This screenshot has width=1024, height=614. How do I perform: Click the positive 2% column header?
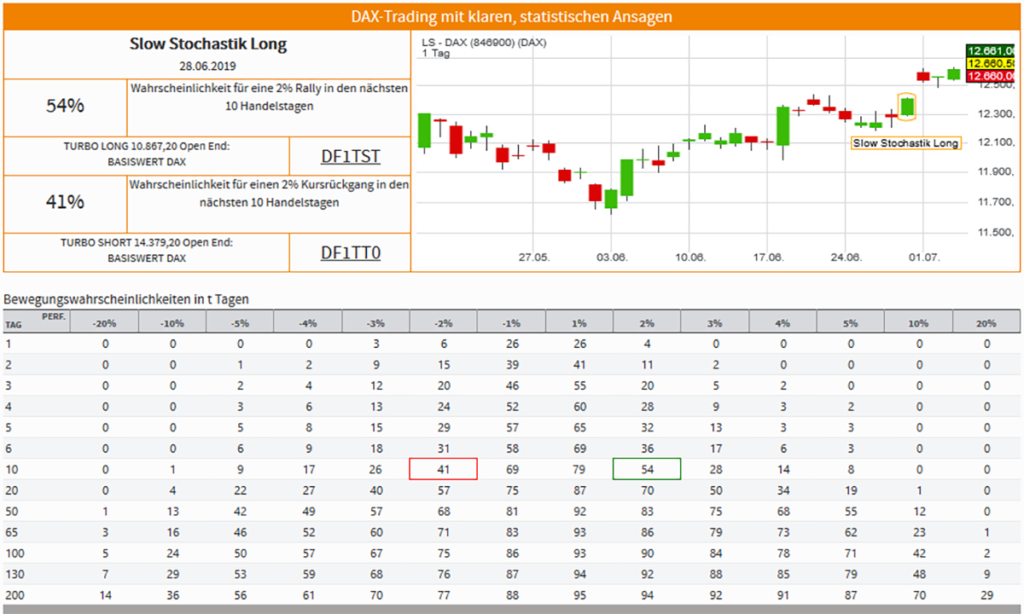pos(647,323)
